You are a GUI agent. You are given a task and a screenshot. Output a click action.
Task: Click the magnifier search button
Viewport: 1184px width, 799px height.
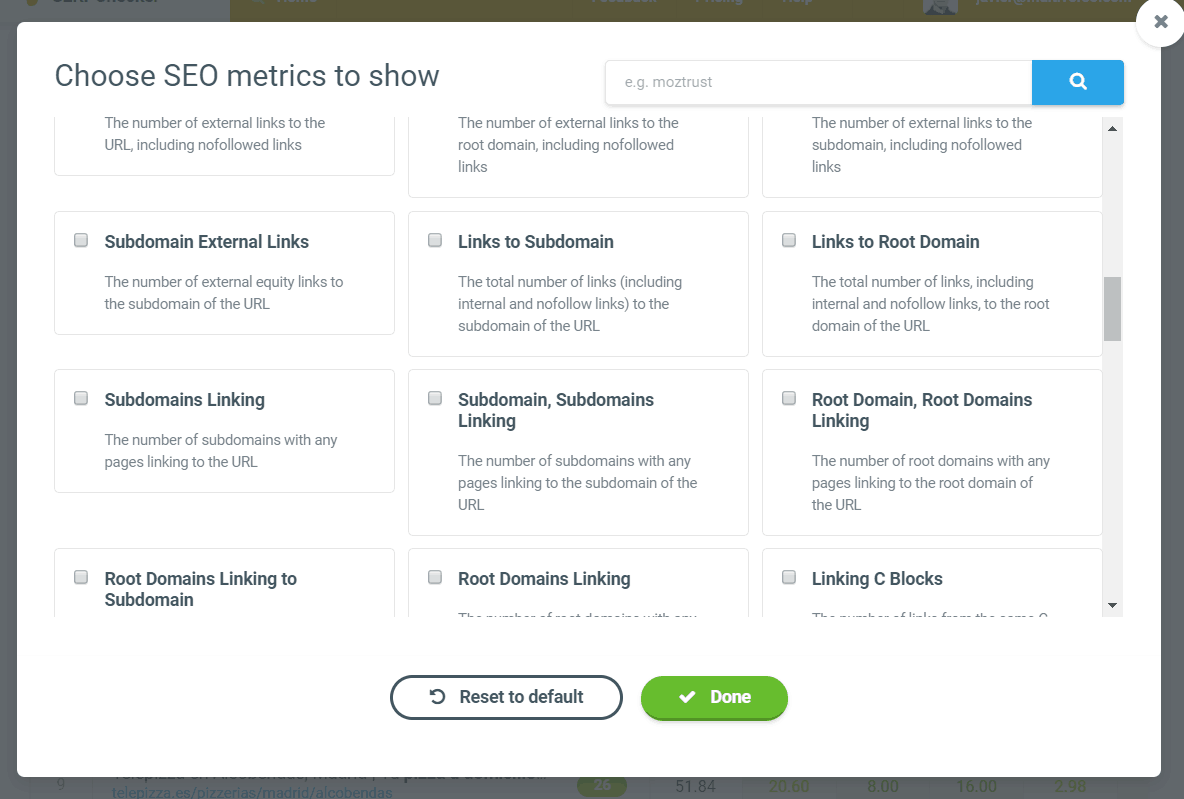pyautogui.click(x=1077, y=82)
